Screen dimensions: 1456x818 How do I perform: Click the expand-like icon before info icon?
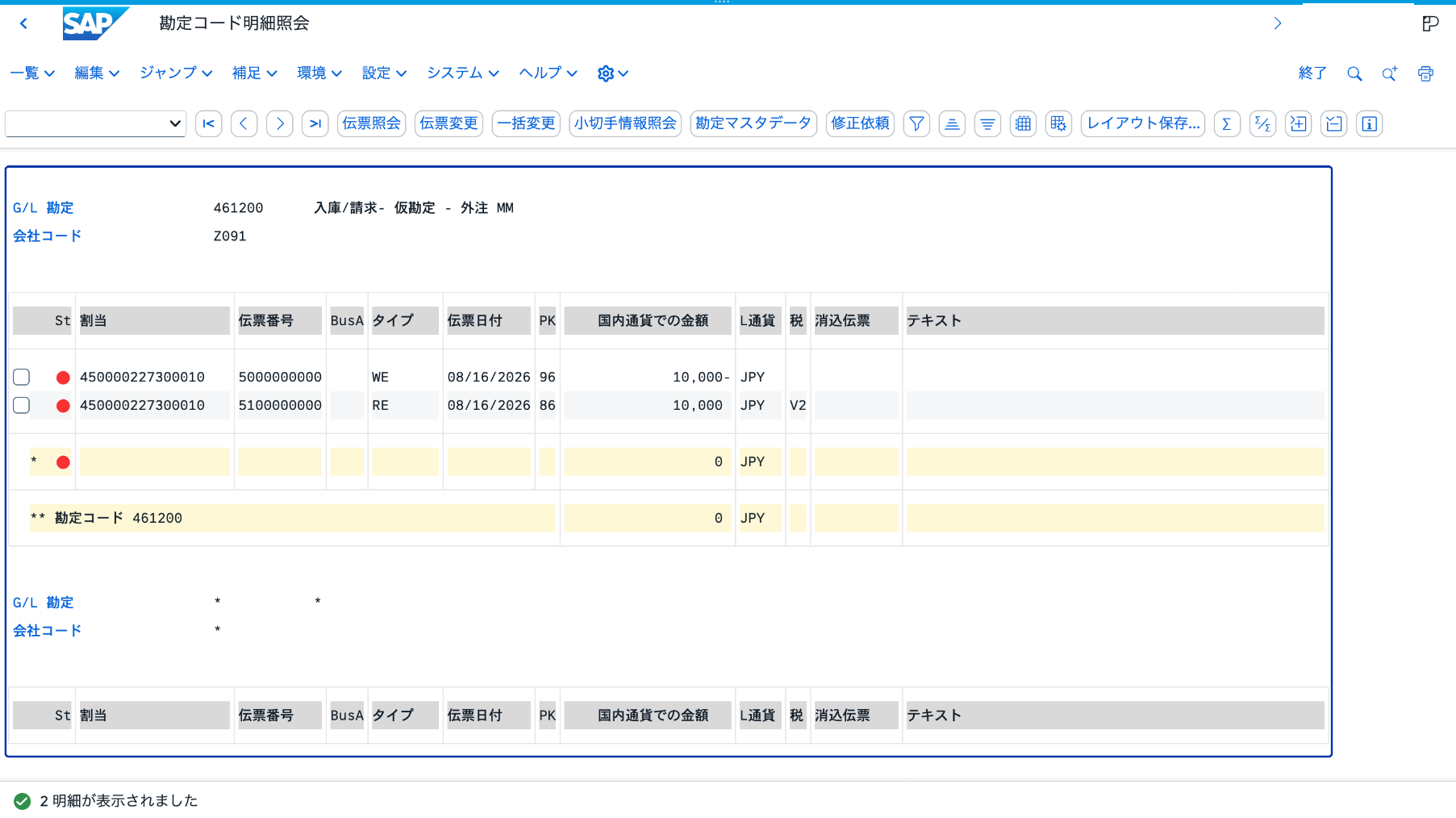click(x=1333, y=123)
